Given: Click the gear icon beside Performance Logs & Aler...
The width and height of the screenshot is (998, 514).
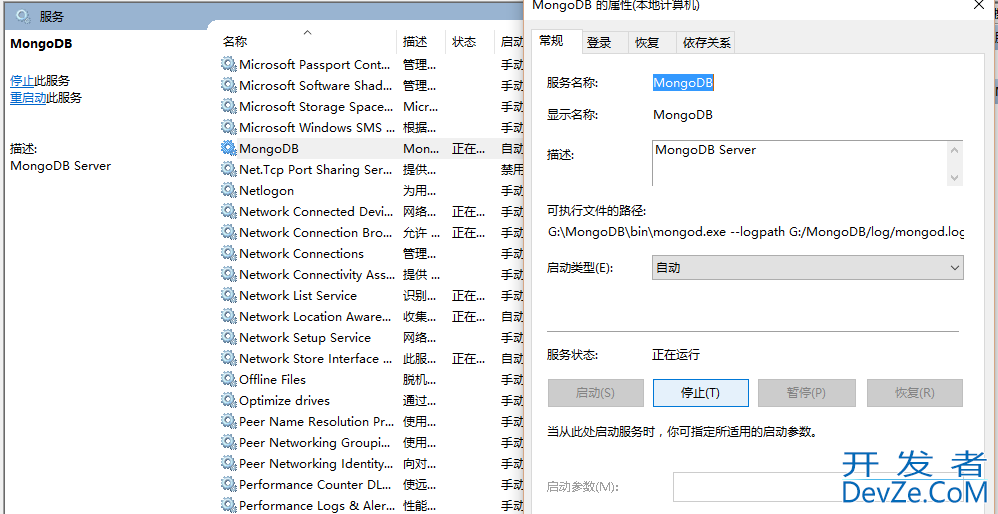Looking at the screenshot, I should pyautogui.click(x=228, y=505).
